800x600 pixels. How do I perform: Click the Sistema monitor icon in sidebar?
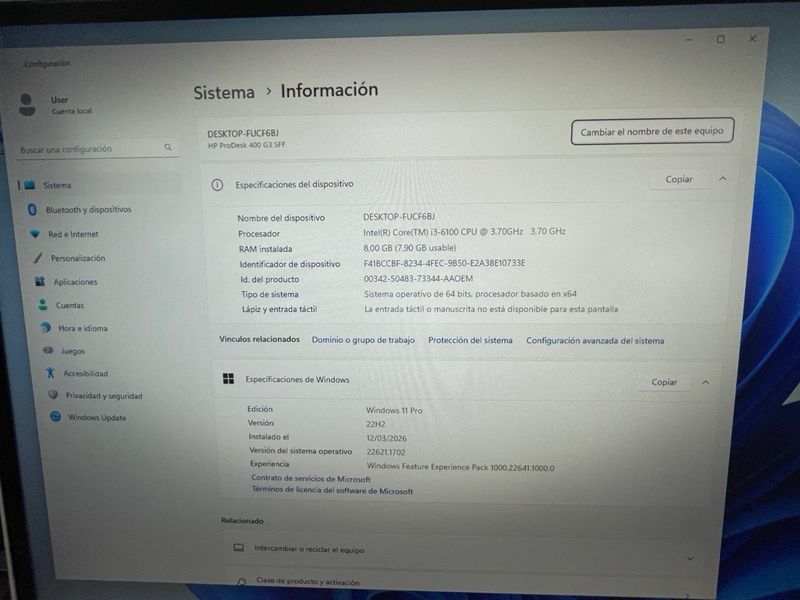pyautogui.click(x=30, y=185)
